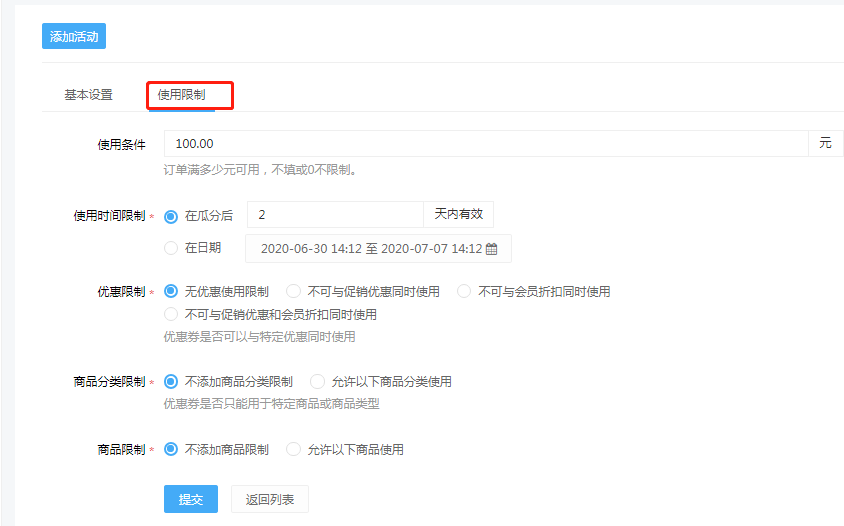
Task: Click the calendar icon in date field
Action: (491, 249)
